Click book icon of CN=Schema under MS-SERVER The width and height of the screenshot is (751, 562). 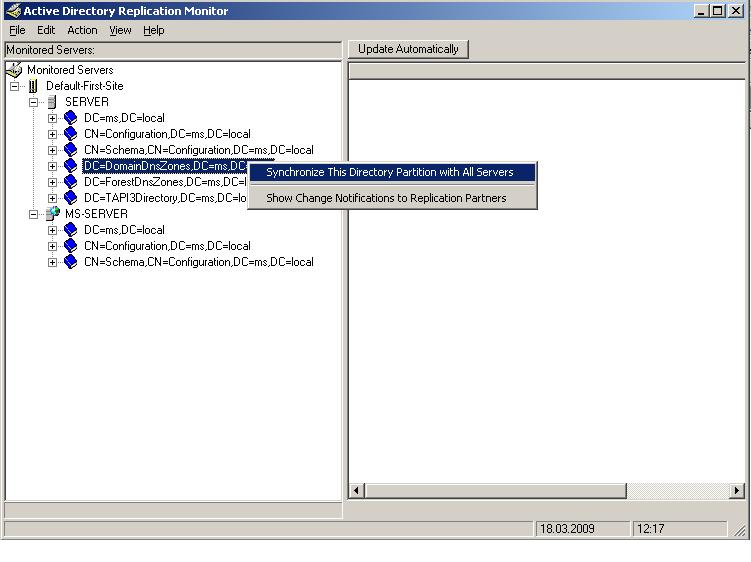click(70, 262)
